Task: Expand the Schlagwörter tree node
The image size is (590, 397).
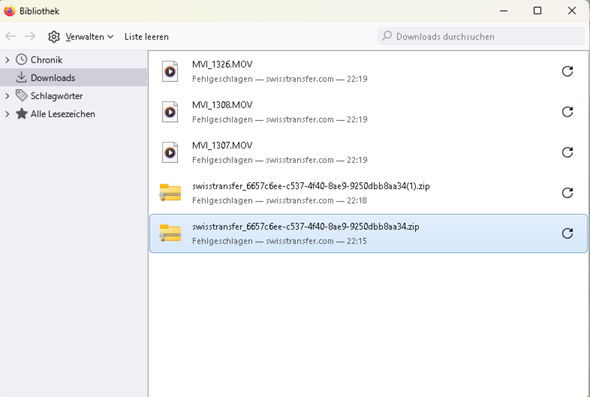Action: coord(7,96)
